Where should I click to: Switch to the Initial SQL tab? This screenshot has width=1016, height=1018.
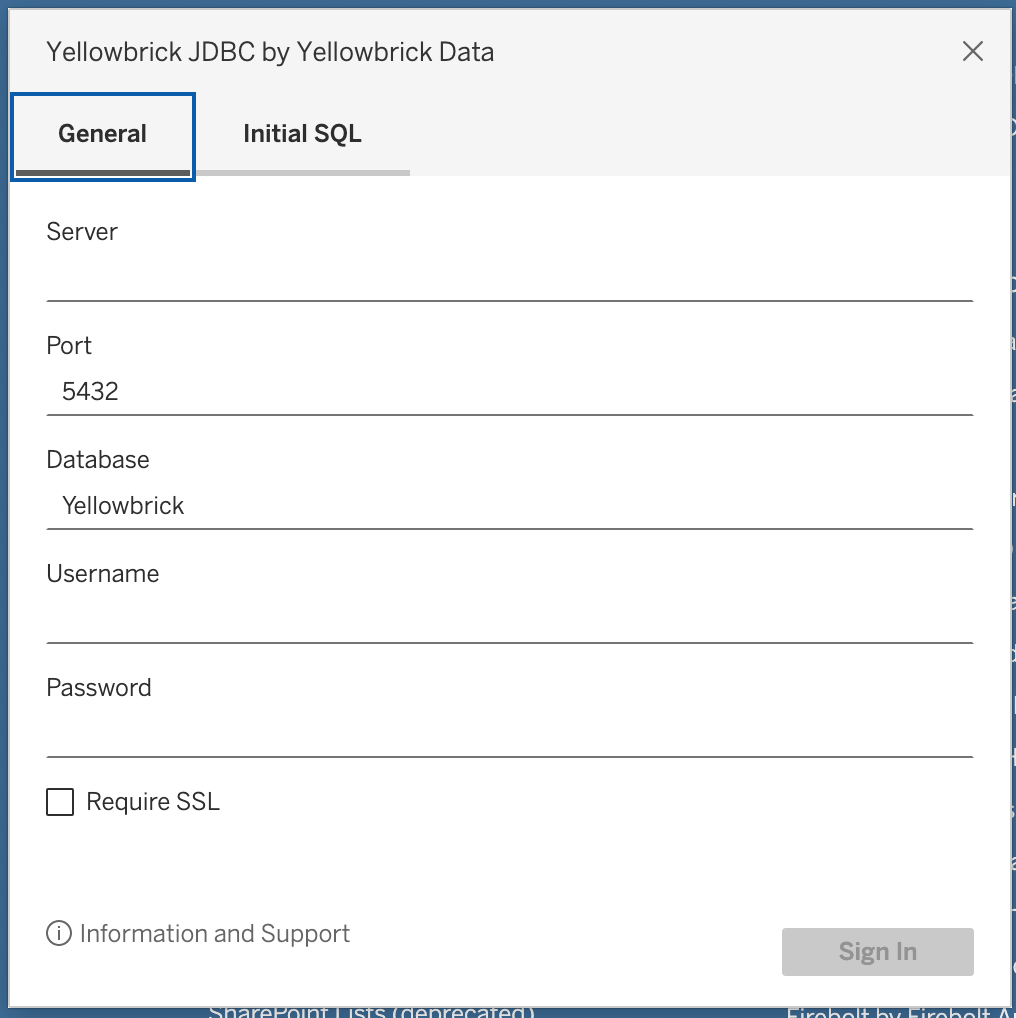[x=302, y=131]
